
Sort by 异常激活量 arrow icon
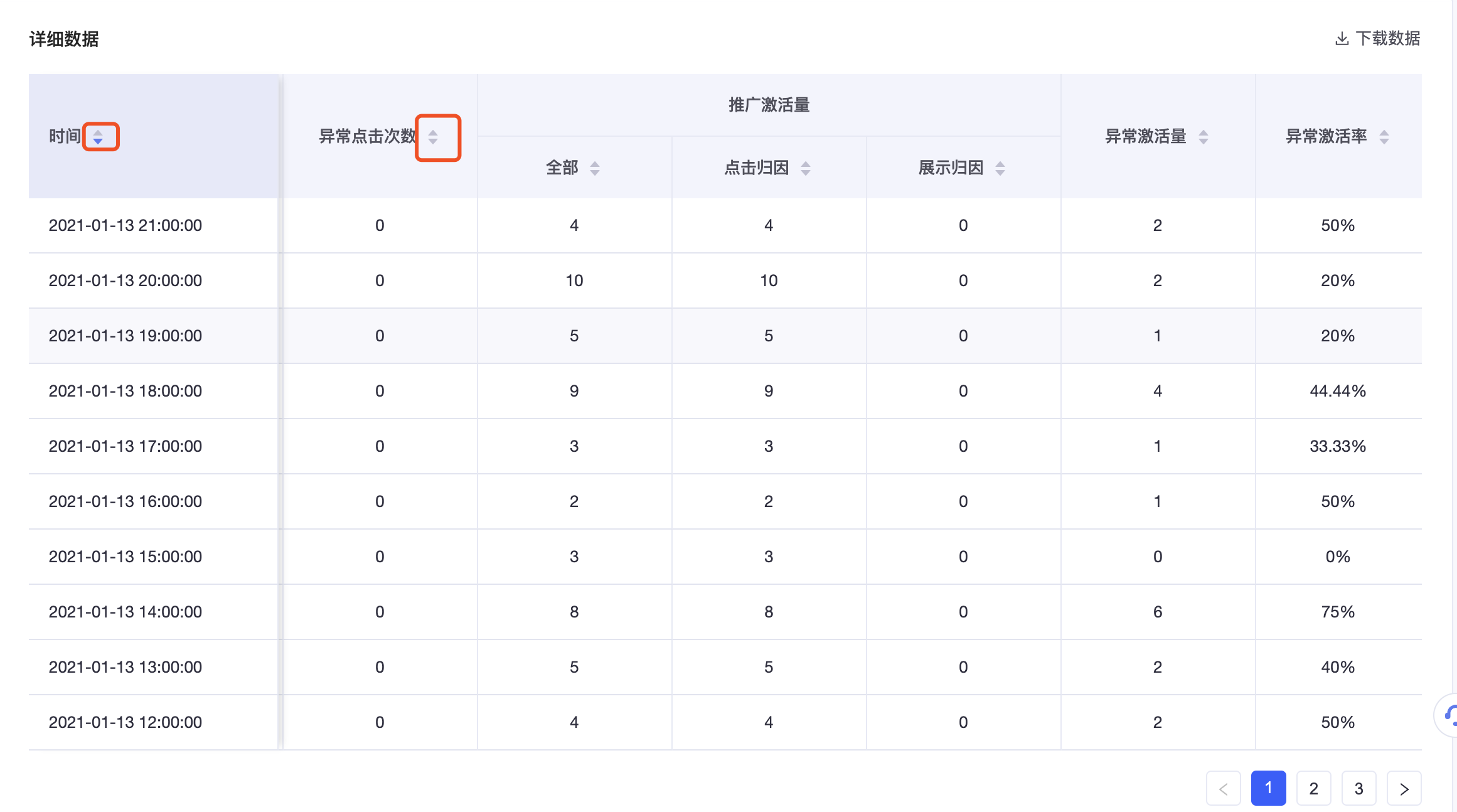coord(1203,137)
